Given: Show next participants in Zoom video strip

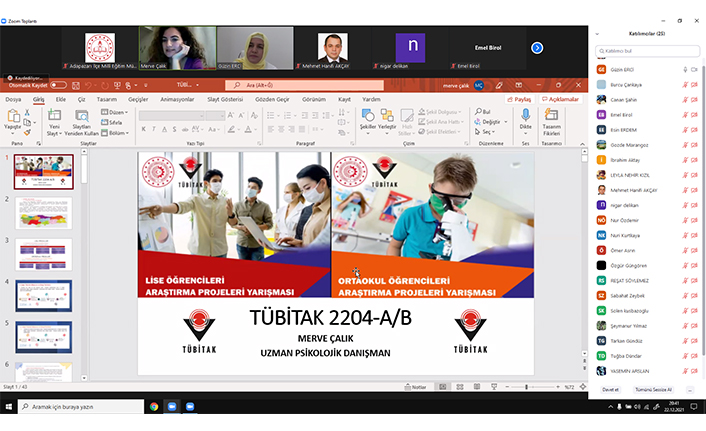Looking at the screenshot, I should [x=537, y=47].
